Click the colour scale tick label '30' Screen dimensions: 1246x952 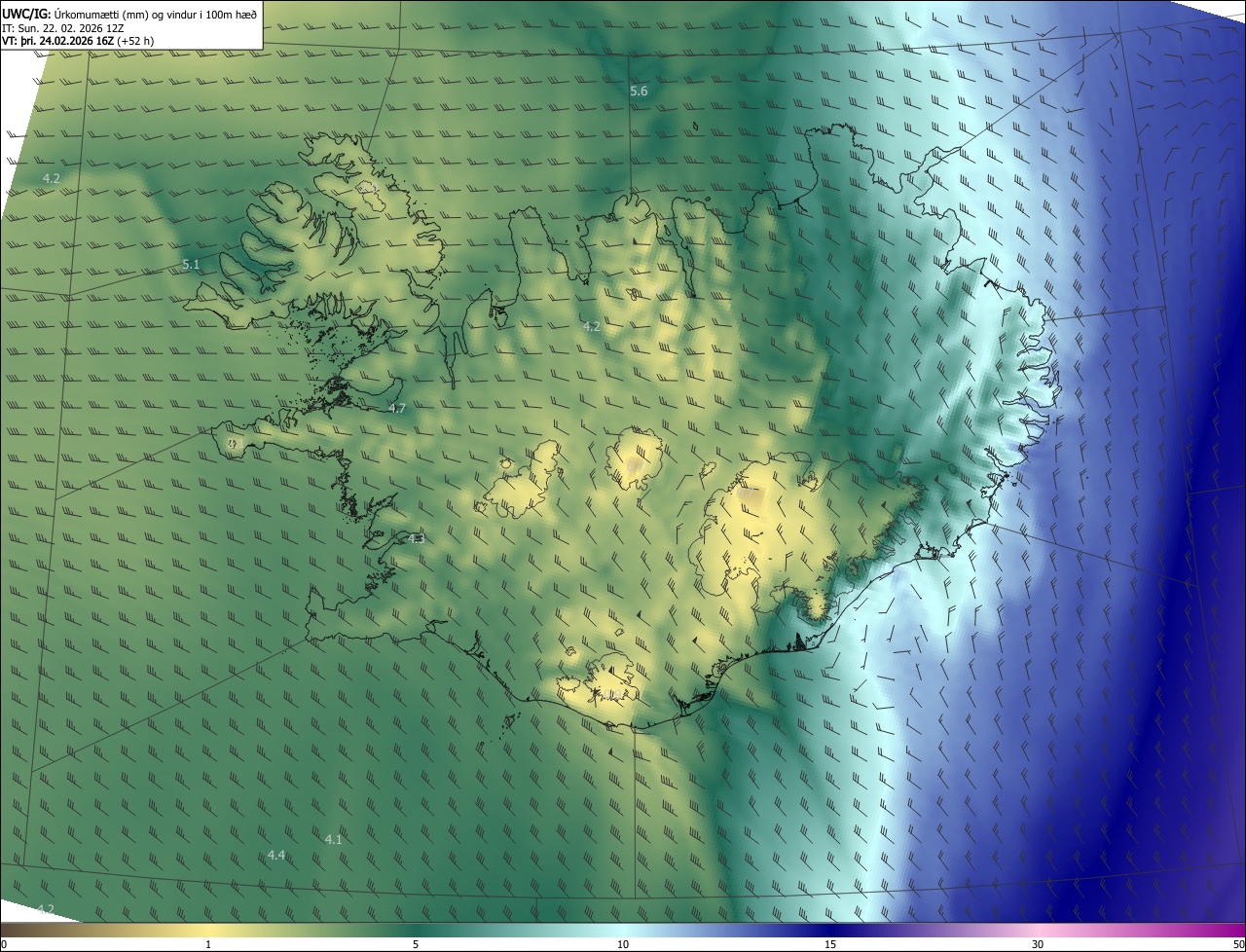(1038, 944)
